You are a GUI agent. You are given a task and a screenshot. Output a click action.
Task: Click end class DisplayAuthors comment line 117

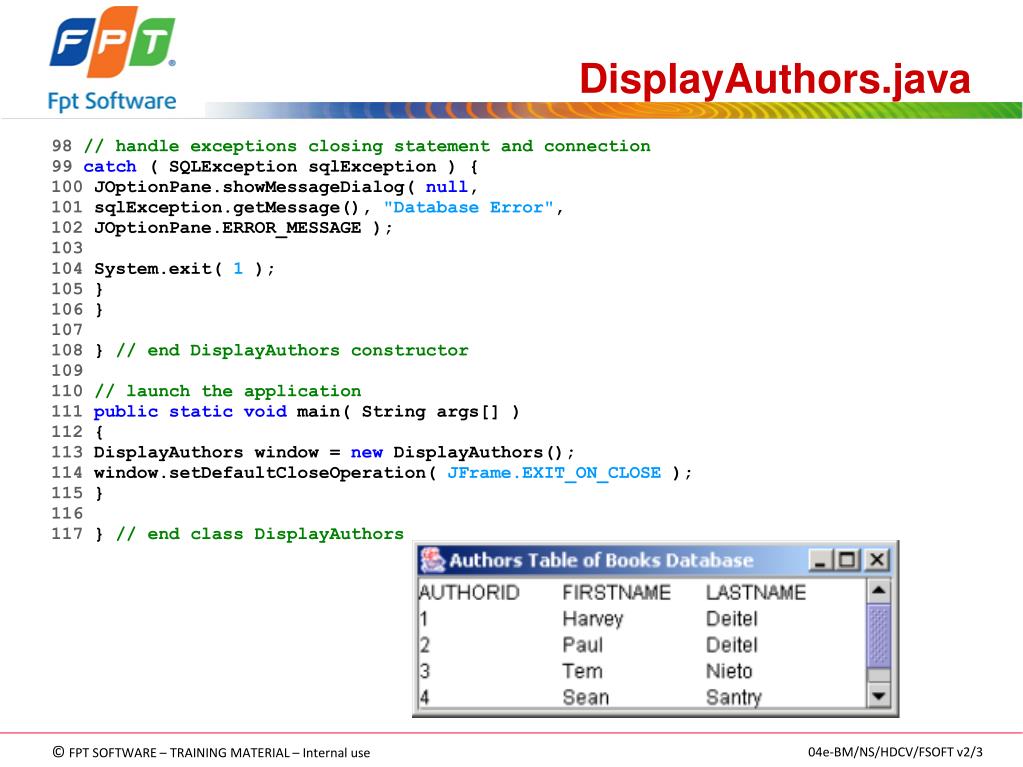pos(260,534)
